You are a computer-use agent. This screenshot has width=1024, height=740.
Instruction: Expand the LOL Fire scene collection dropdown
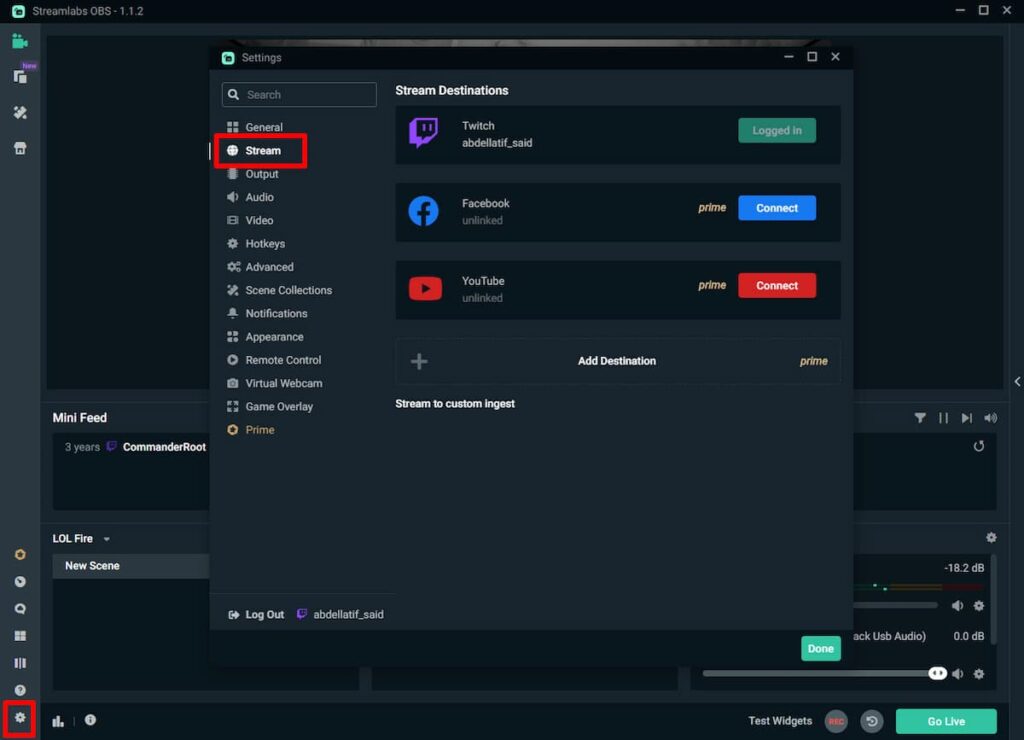tap(106, 539)
